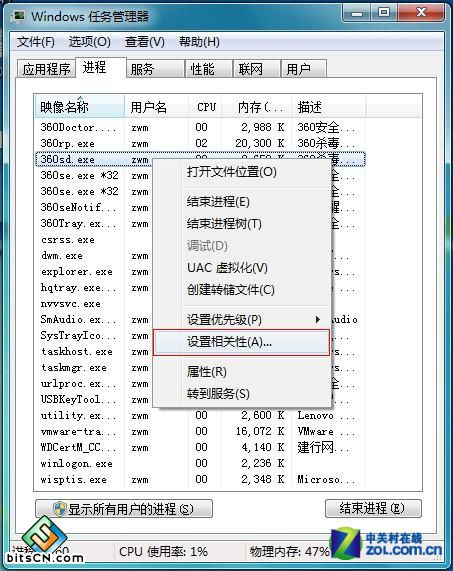Screen dimensions: 453x571
Task: Click the 4,140 K memory value
Action: 263,448
